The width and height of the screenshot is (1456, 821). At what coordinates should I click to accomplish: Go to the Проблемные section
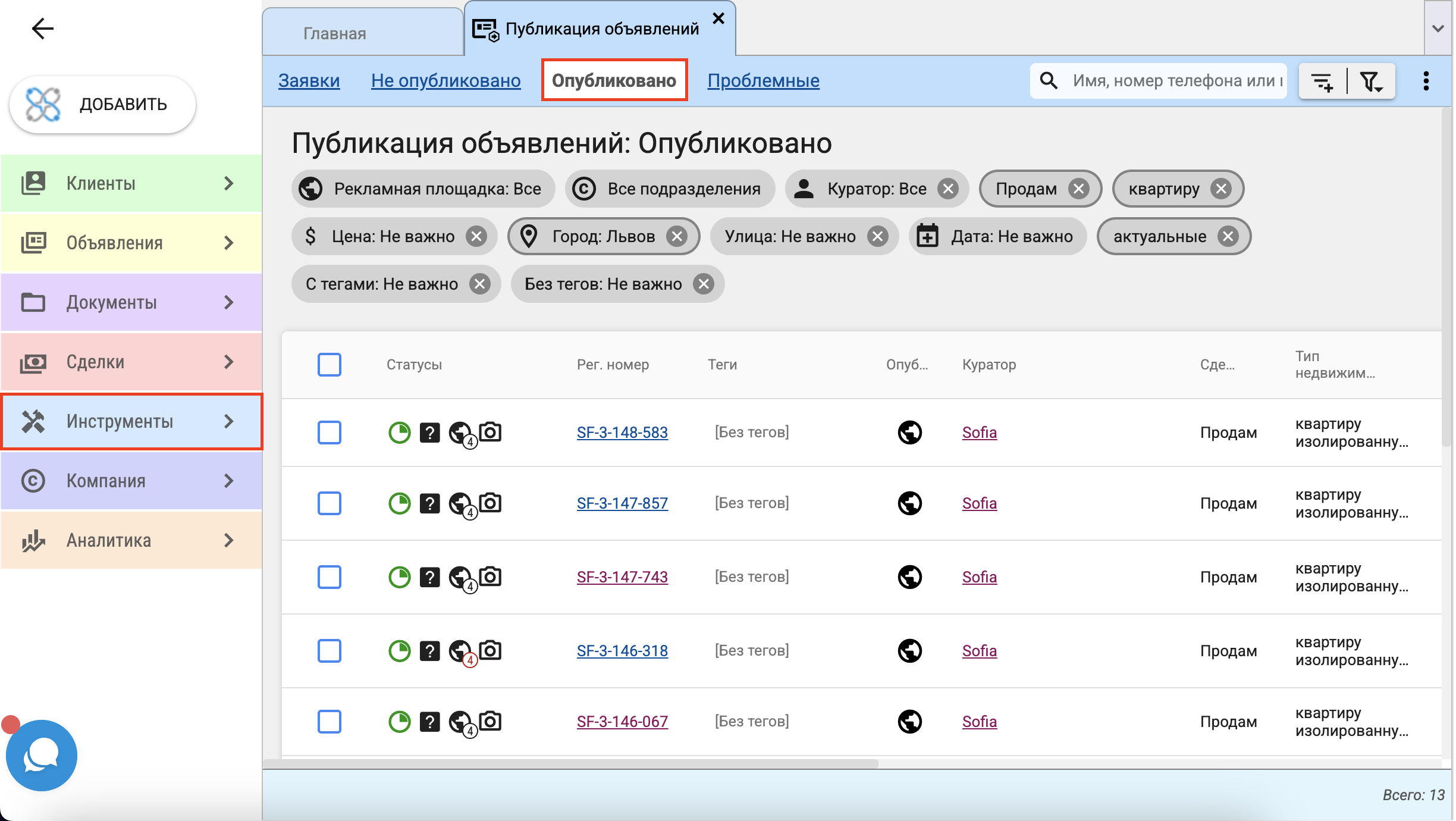point(763,80)
